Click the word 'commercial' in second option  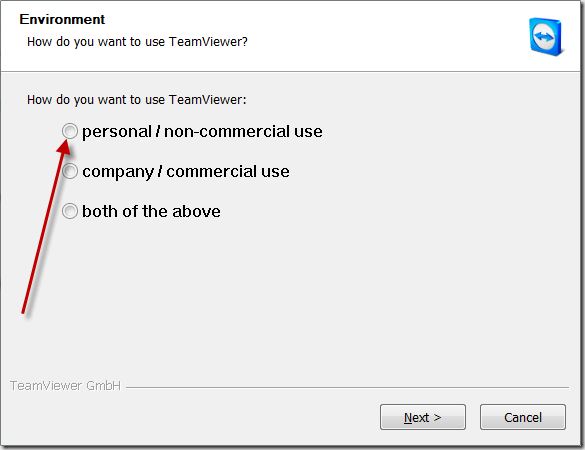pos(211,171)
